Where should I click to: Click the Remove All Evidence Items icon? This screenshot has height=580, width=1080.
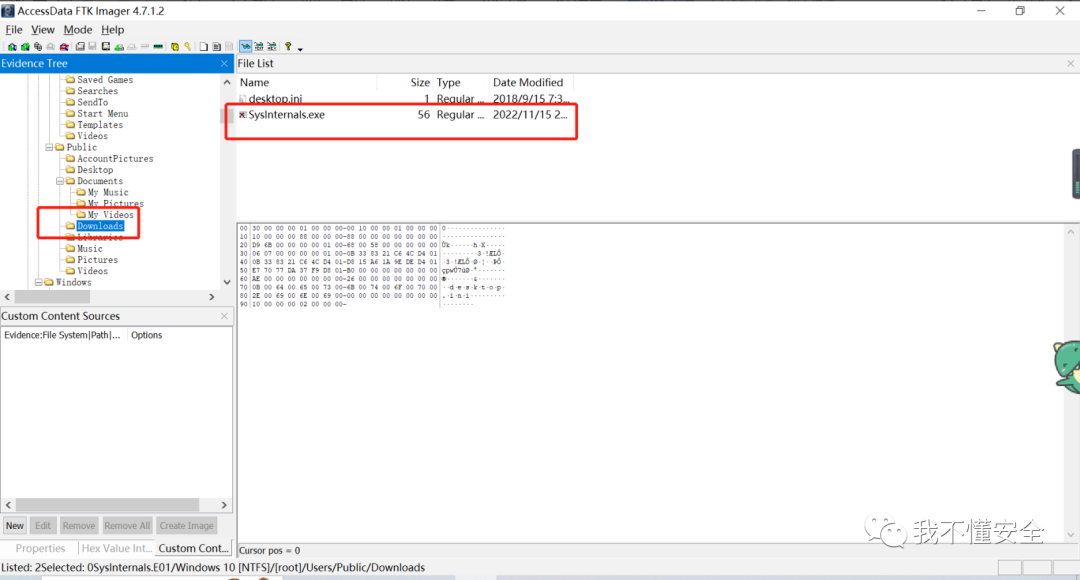tap(64, 47)
